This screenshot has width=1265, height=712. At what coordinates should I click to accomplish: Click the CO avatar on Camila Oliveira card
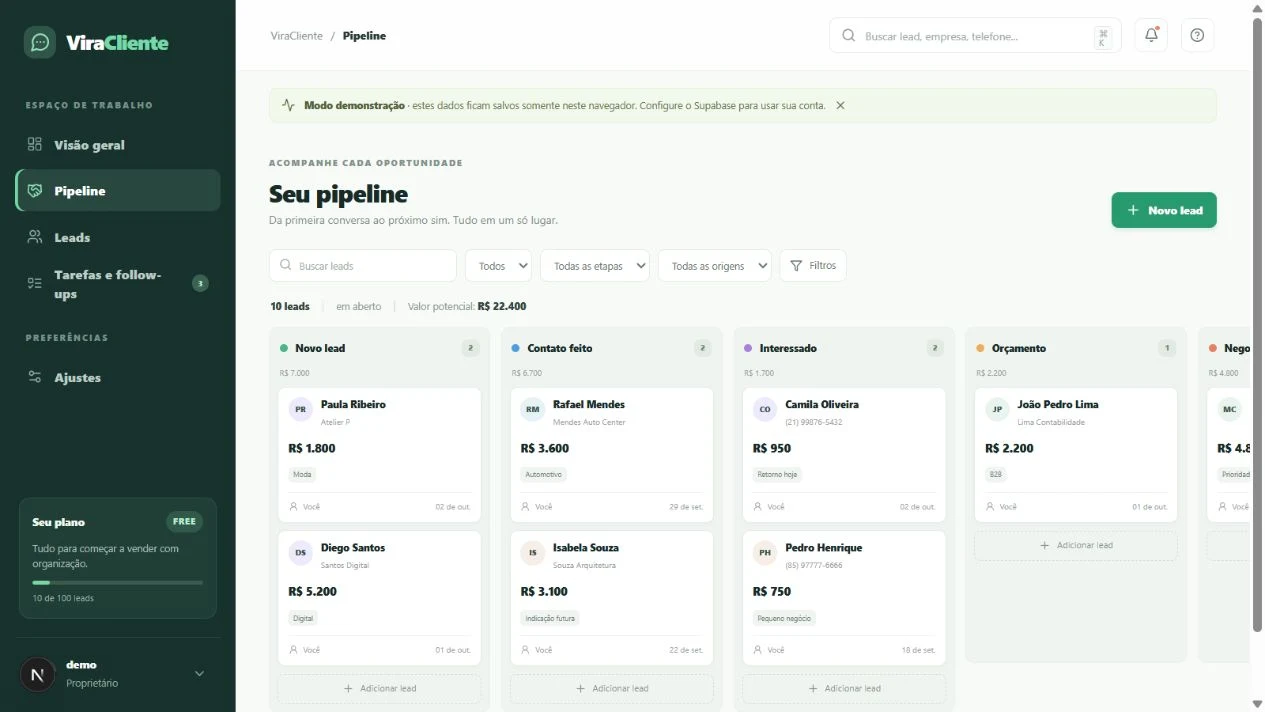click(x=765, y=409)
